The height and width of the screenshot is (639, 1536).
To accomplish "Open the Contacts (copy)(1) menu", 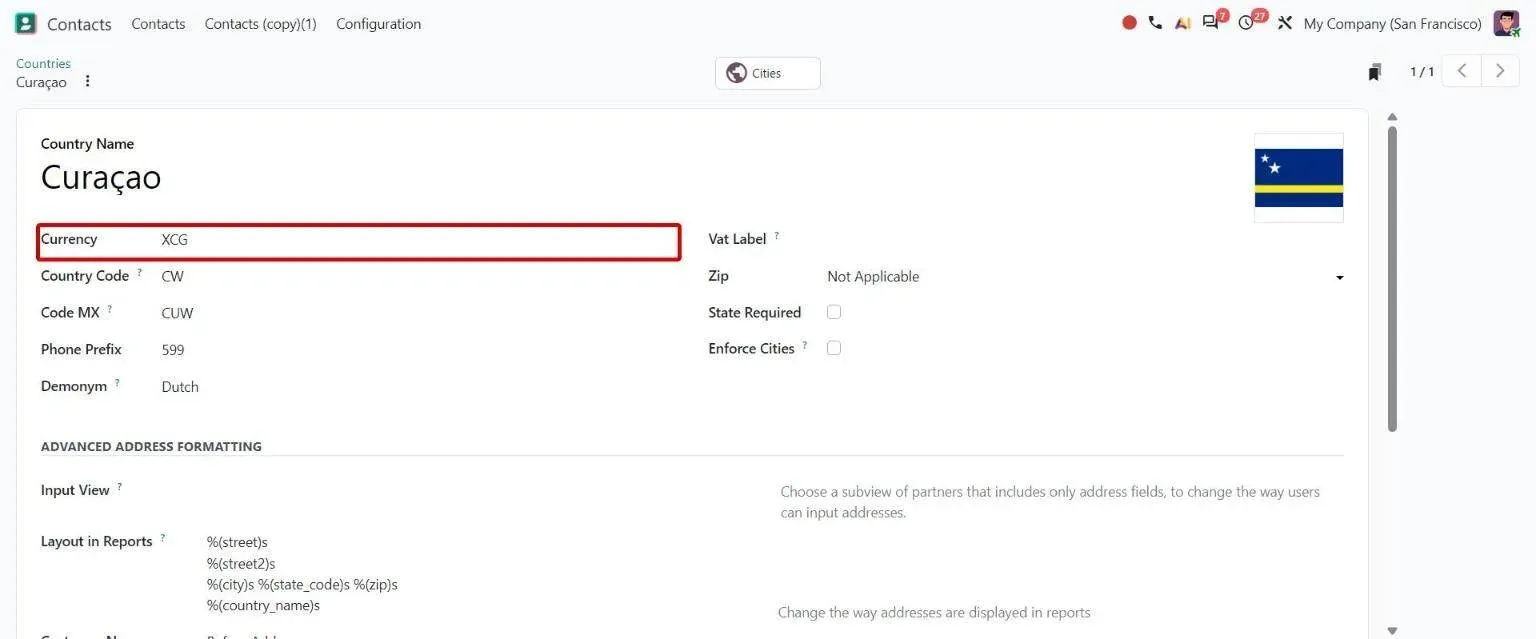I will [261, 24].
